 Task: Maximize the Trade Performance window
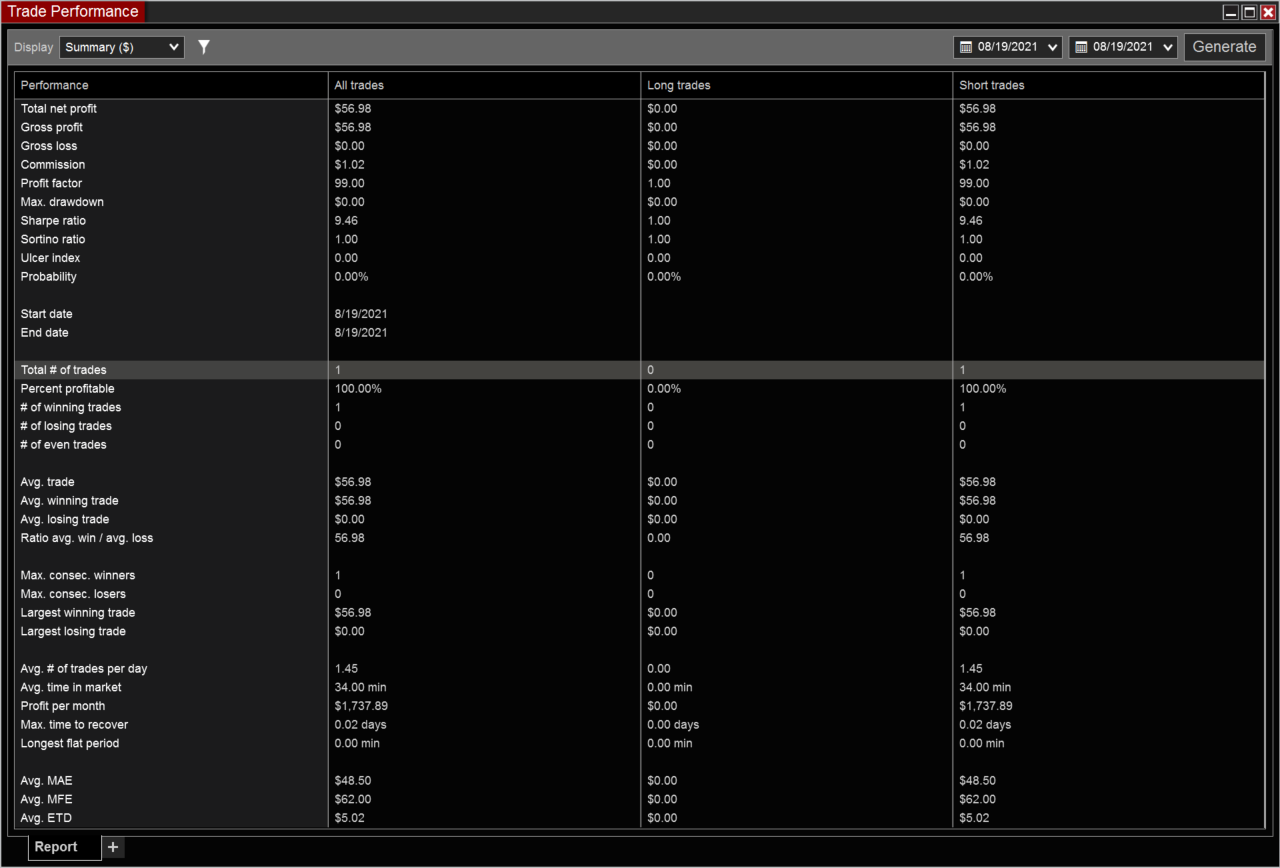tap(1249, 12)
